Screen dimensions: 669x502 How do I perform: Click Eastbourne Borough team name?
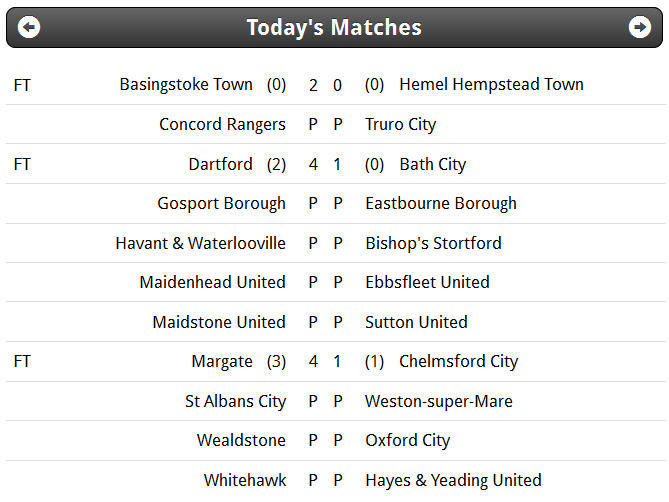click(x=441, y=203)
